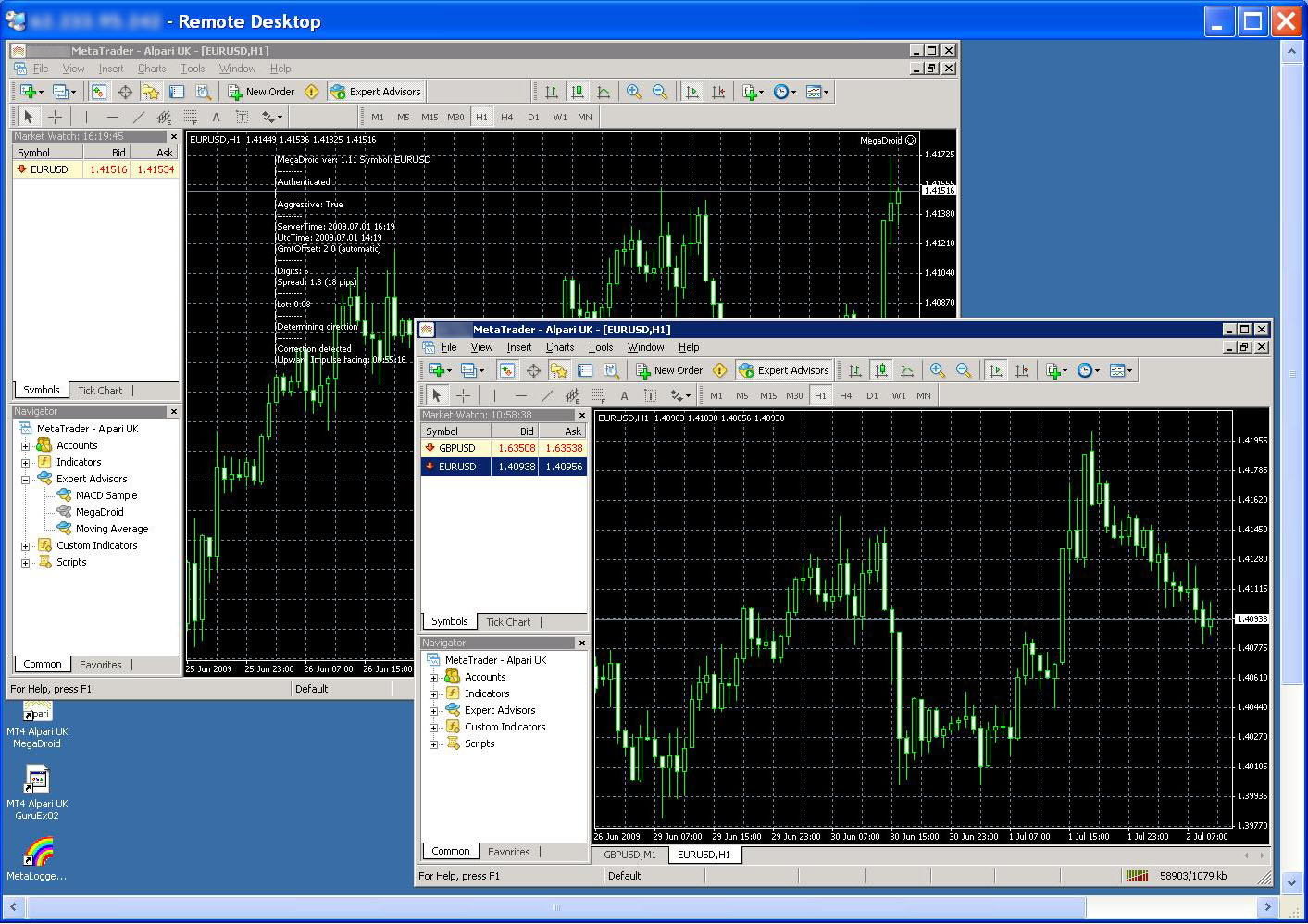Select Cursor arrow tool in front window

click(437, 395)
